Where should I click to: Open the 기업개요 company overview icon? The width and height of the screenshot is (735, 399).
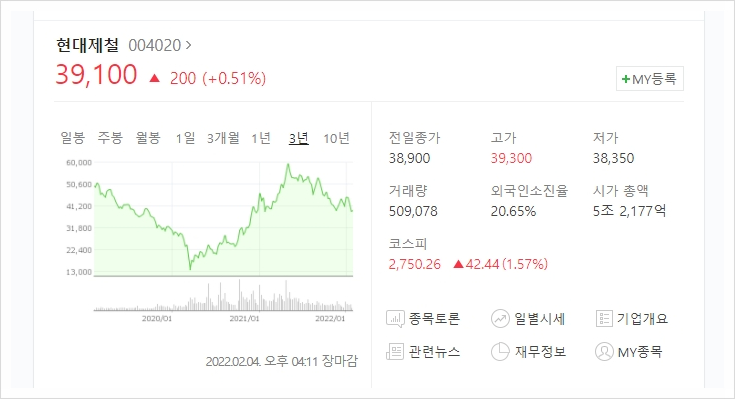[604, 319]
